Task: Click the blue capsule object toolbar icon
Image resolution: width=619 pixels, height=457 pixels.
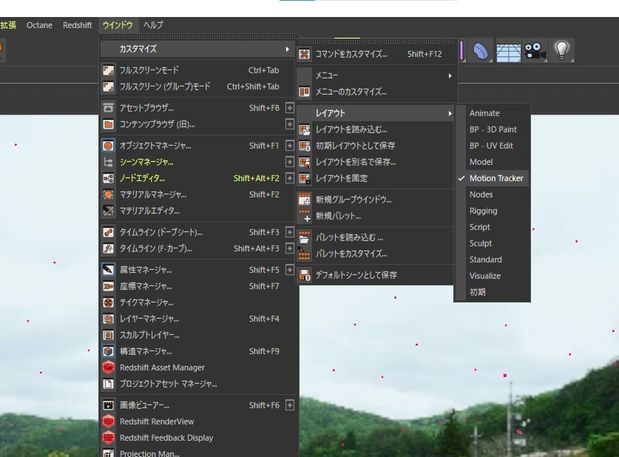Action: pyautogui.click(x=480, y=51)
